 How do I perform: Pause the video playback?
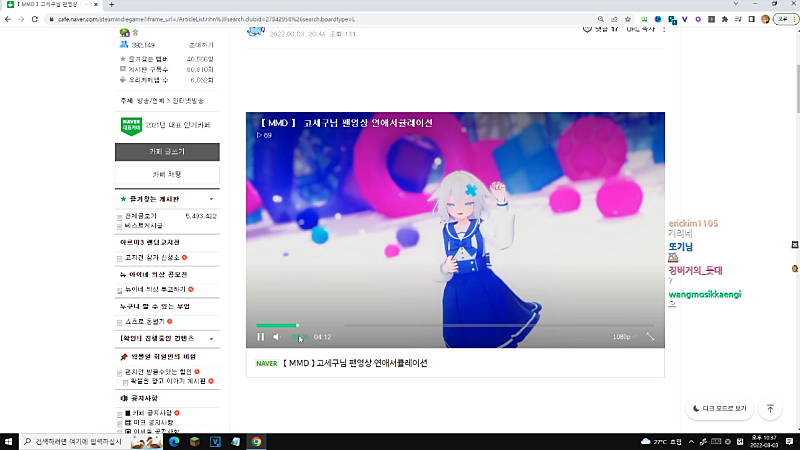tap(261, 337)
